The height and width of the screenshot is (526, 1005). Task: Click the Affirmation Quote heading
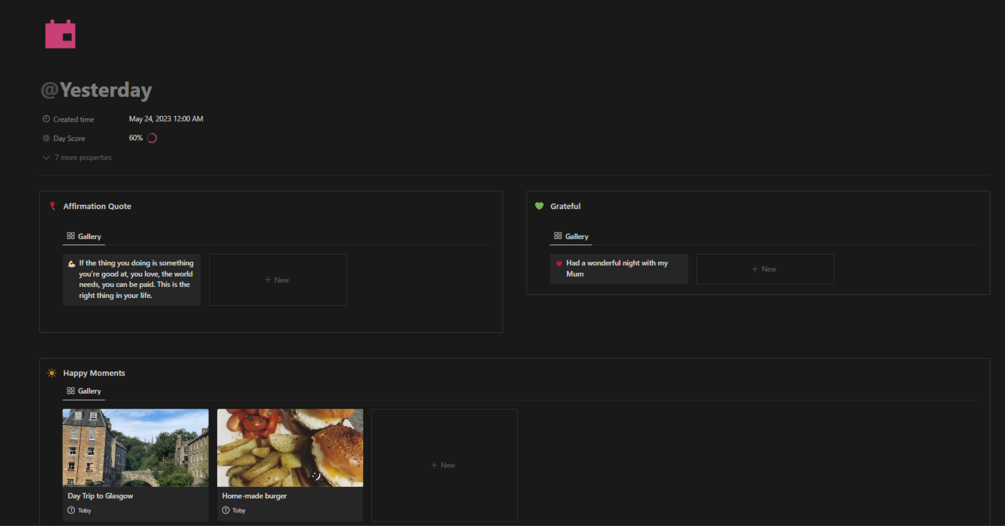[x=97, y=206]
